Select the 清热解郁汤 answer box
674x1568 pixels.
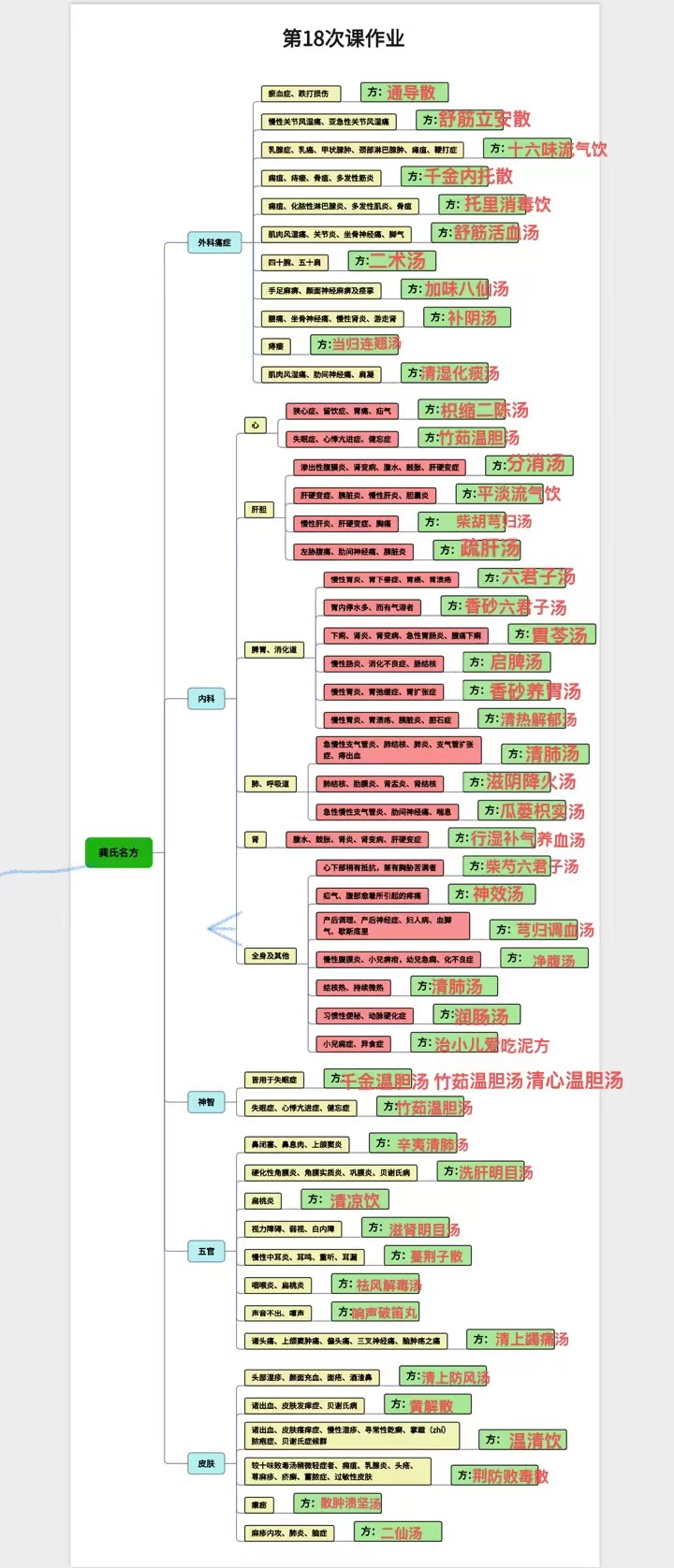(522, 718)
